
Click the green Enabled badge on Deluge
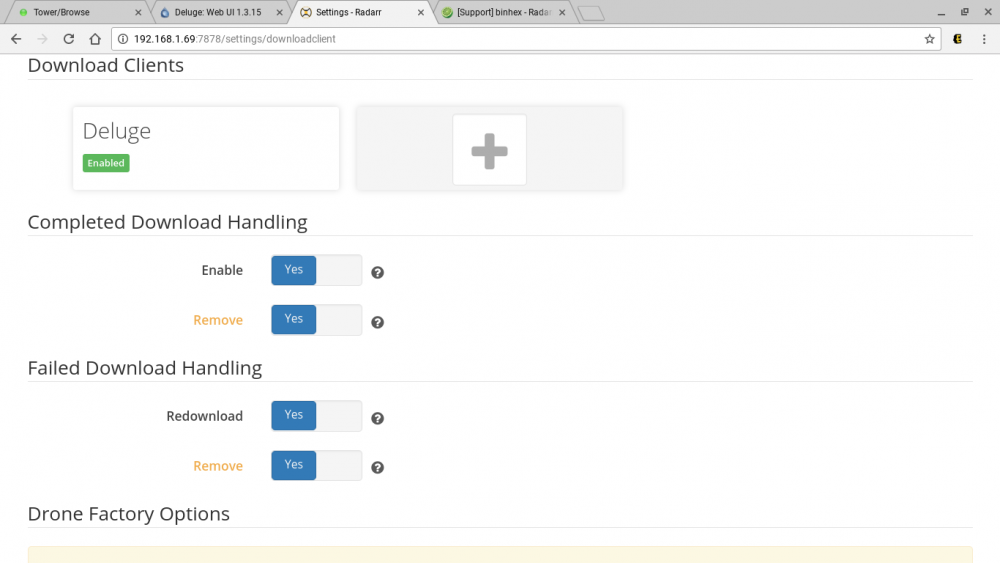tap(106, 163)
